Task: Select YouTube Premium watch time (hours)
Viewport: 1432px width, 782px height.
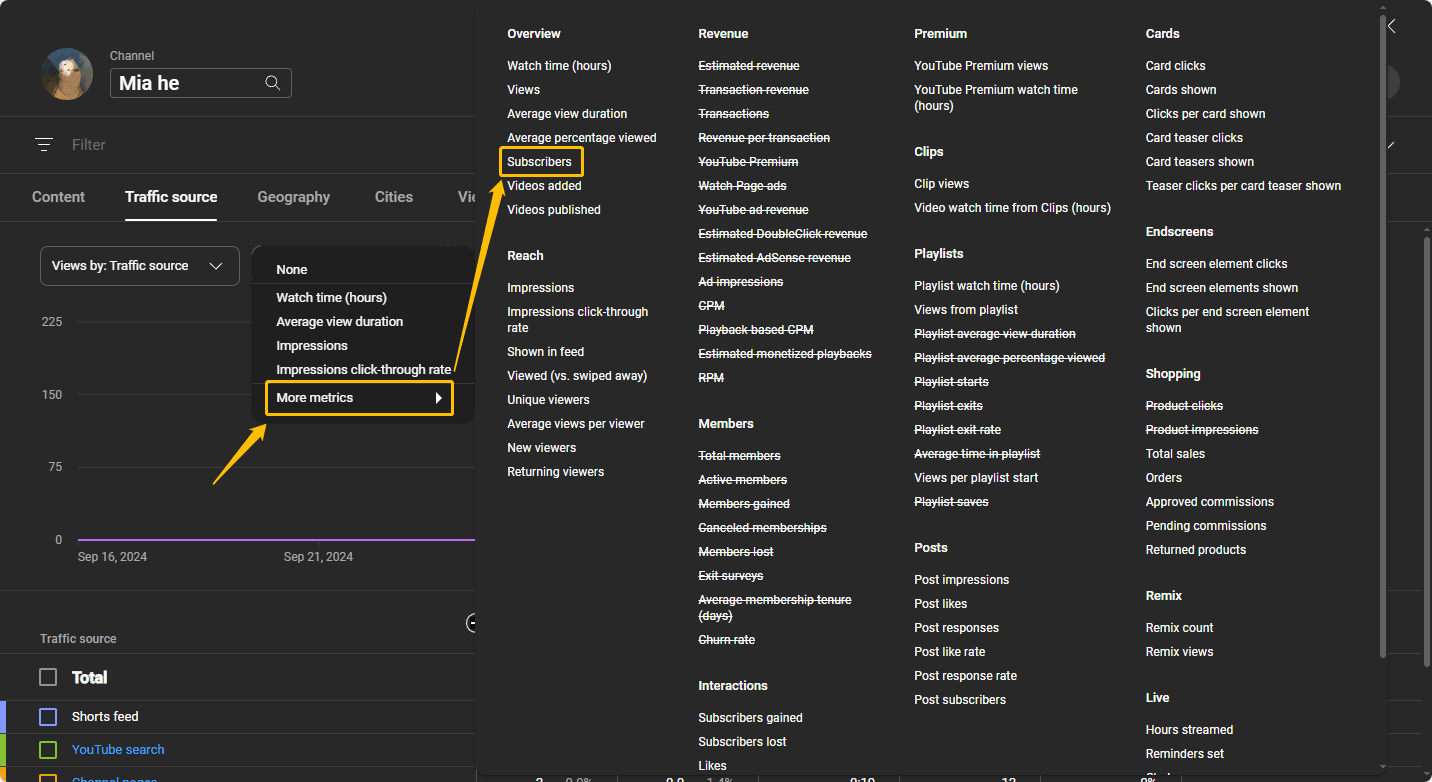Action: tap(996, 98)
